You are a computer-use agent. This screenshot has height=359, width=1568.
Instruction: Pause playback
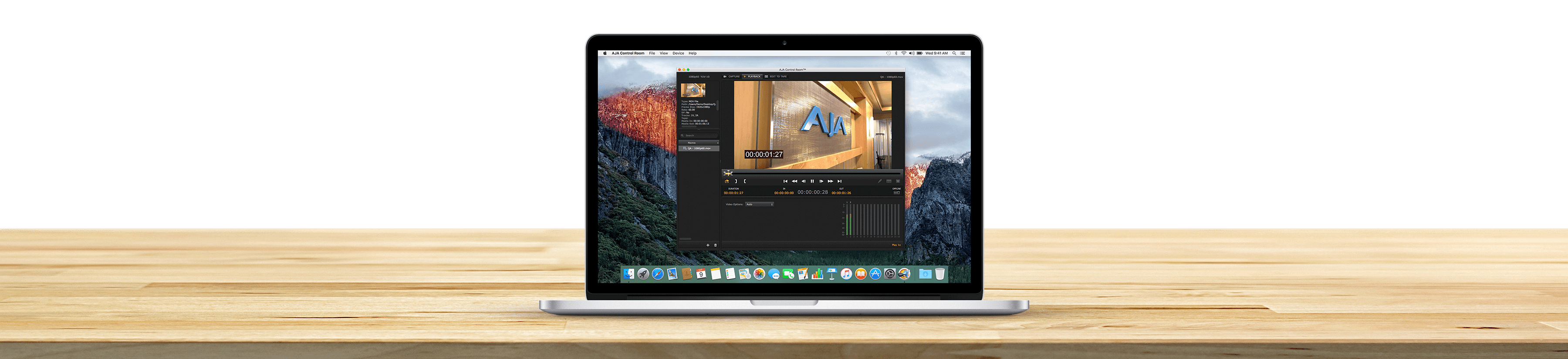(x=812, y=181)
